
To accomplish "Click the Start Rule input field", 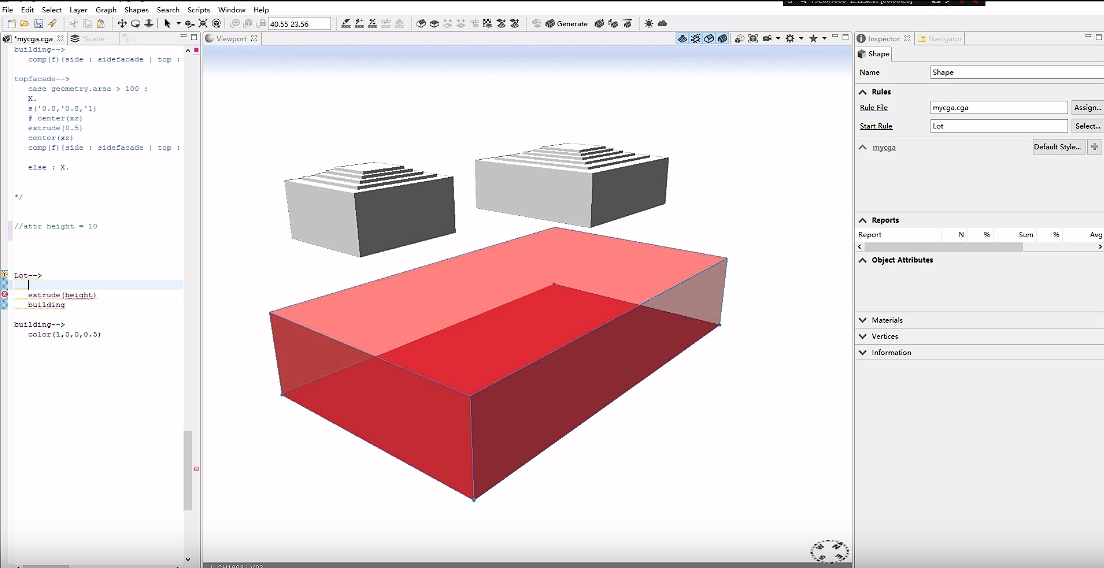I will (x=997, y=126).
